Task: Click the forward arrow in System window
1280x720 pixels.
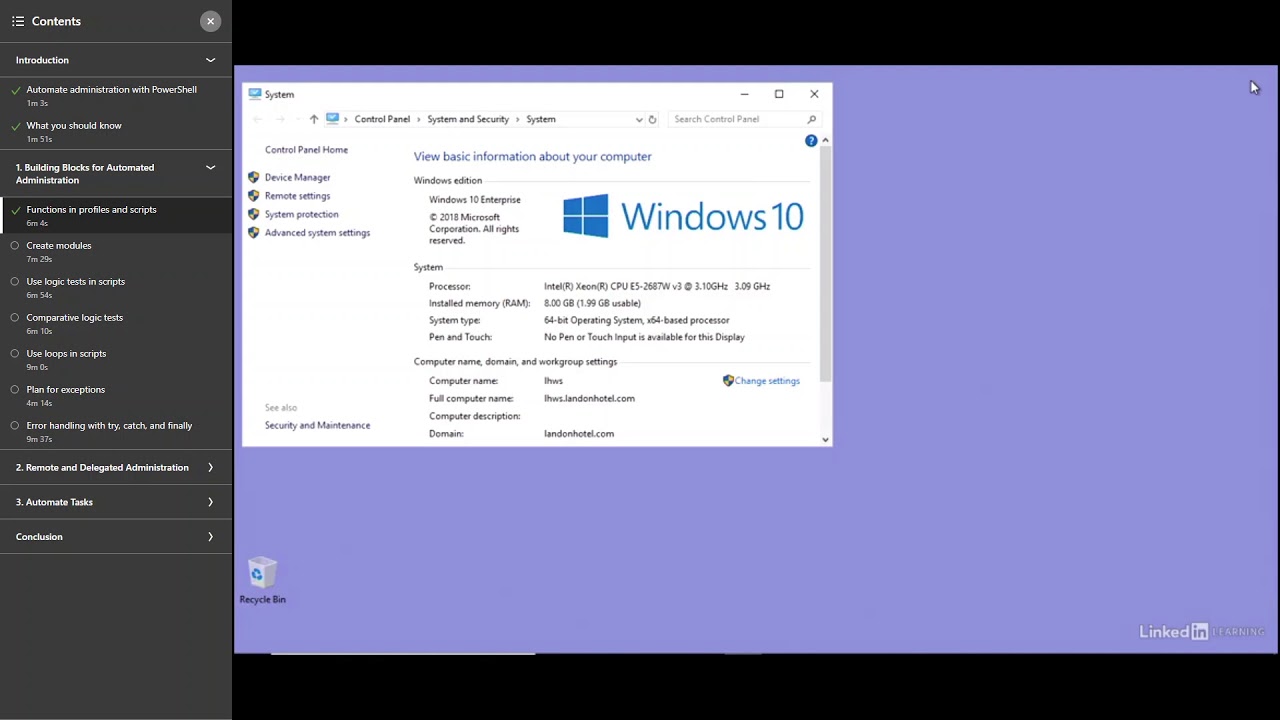Action: 280,119
